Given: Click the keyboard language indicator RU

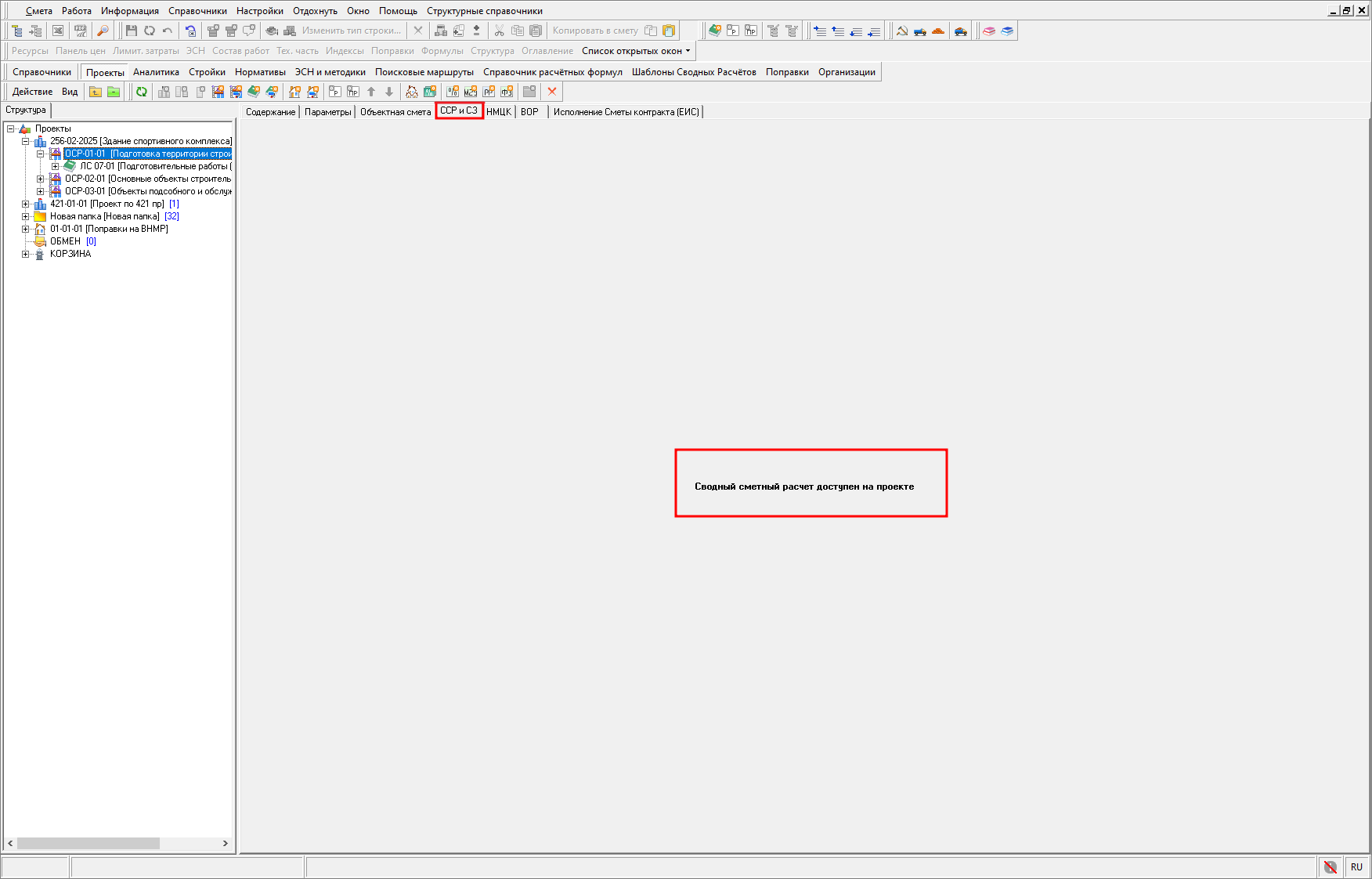Looking at the screenshot, I should click(1356, 866).
